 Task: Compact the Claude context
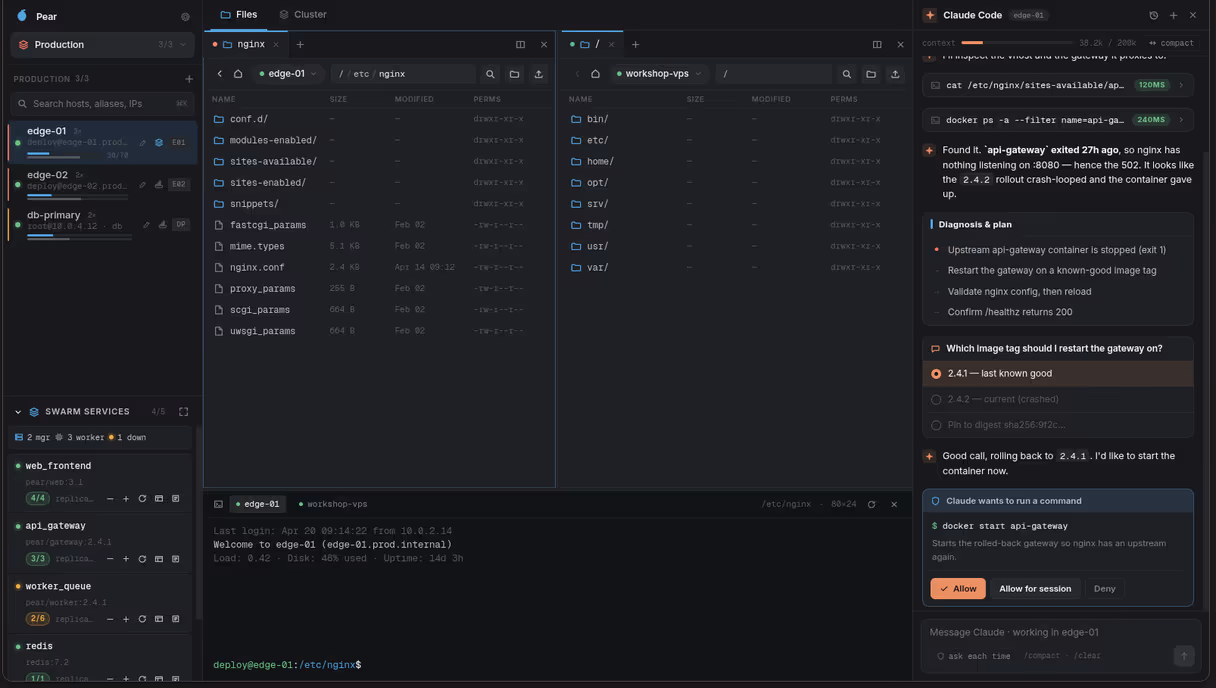[1171, 43]
